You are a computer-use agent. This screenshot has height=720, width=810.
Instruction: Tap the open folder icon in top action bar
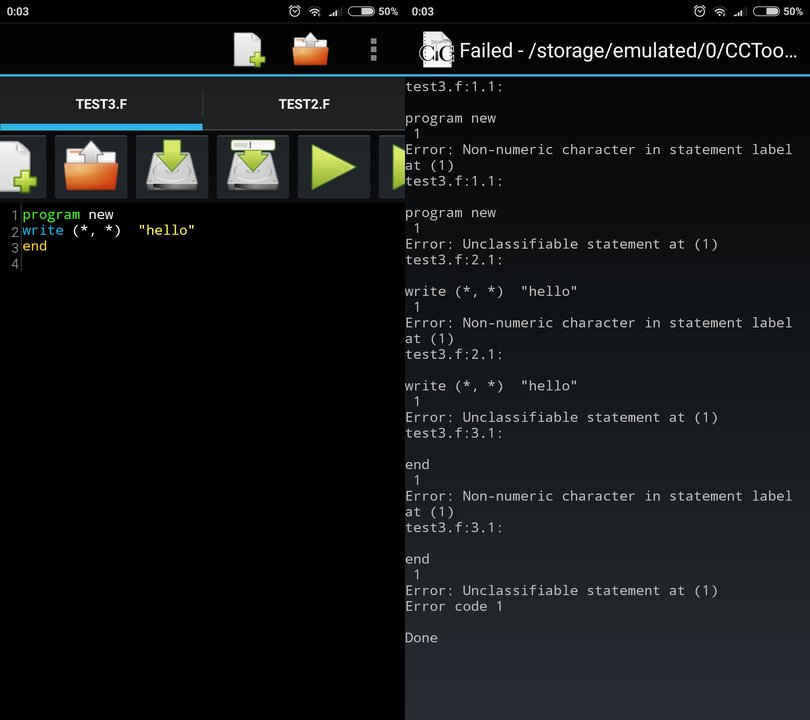tap(310, 50)
